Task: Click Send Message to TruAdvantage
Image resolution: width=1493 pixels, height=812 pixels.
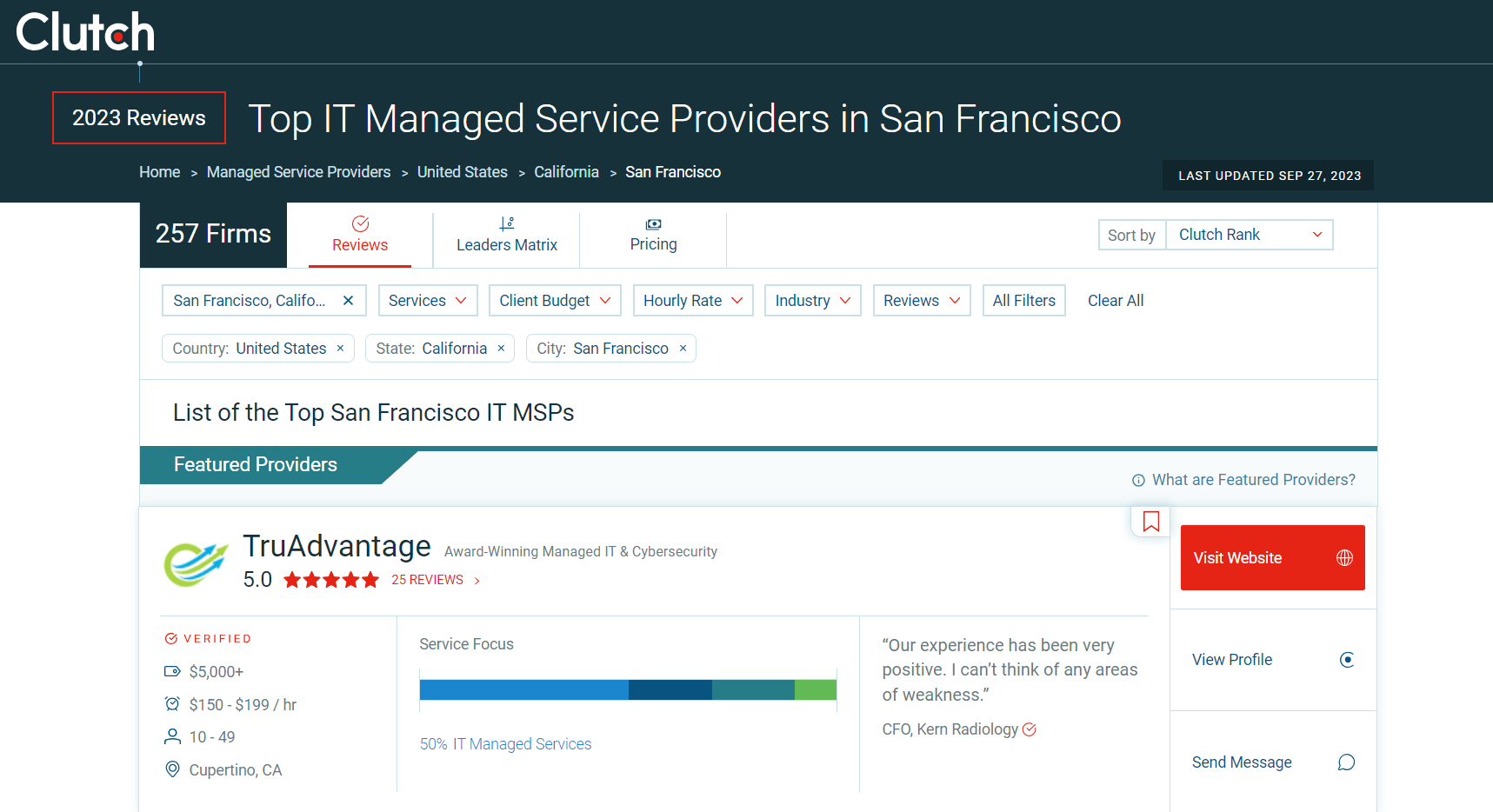Action: (x=1273, y=762)
